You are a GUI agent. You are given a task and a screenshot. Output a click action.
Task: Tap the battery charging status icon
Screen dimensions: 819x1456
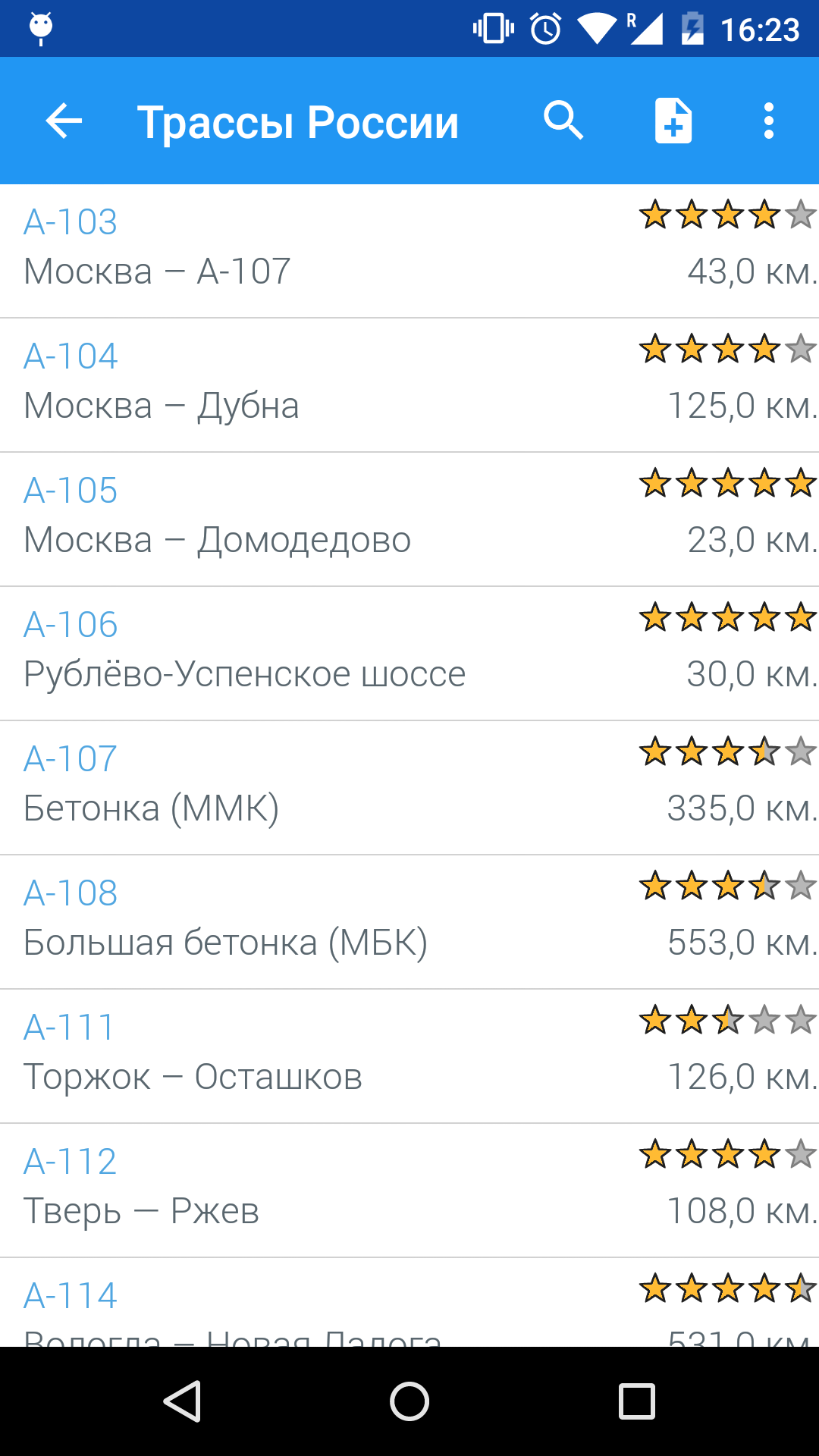click(692, 30)
